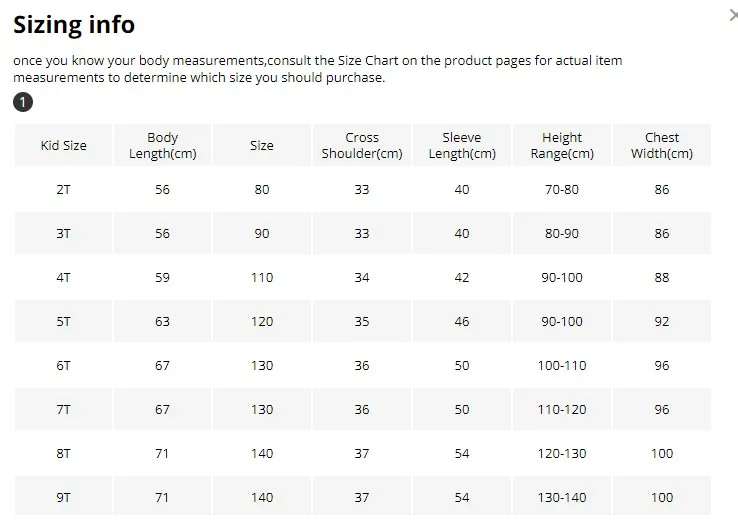The height and width of the screenshot is (530, 738).
Task: Click the Height Range(cm) header
Action: point(562,145)
